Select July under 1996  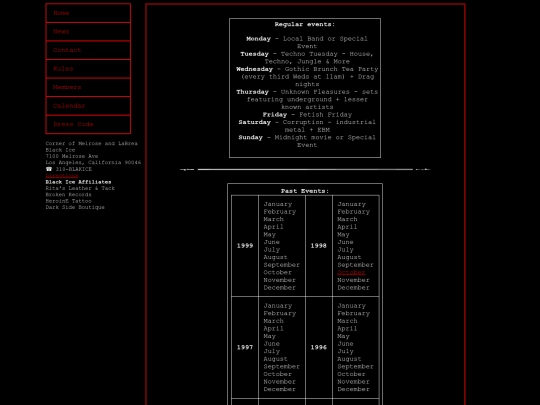[345, 351]
